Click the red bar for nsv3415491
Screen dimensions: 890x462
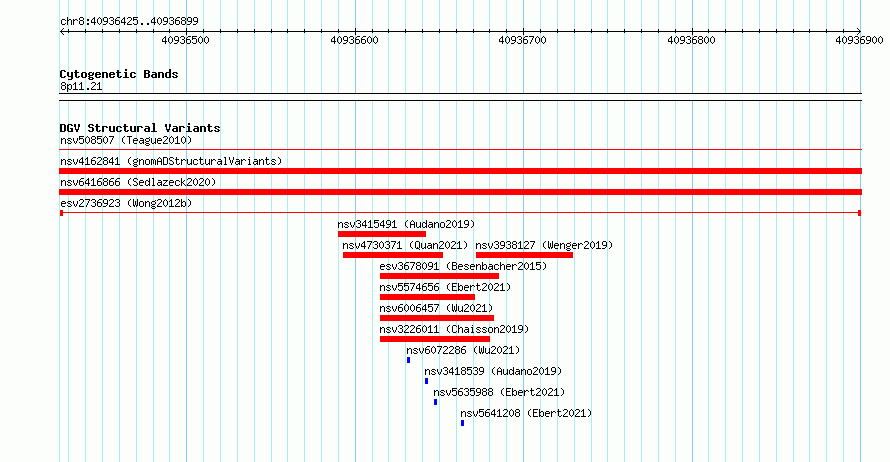pyautogui.click(x=382, y=234)
